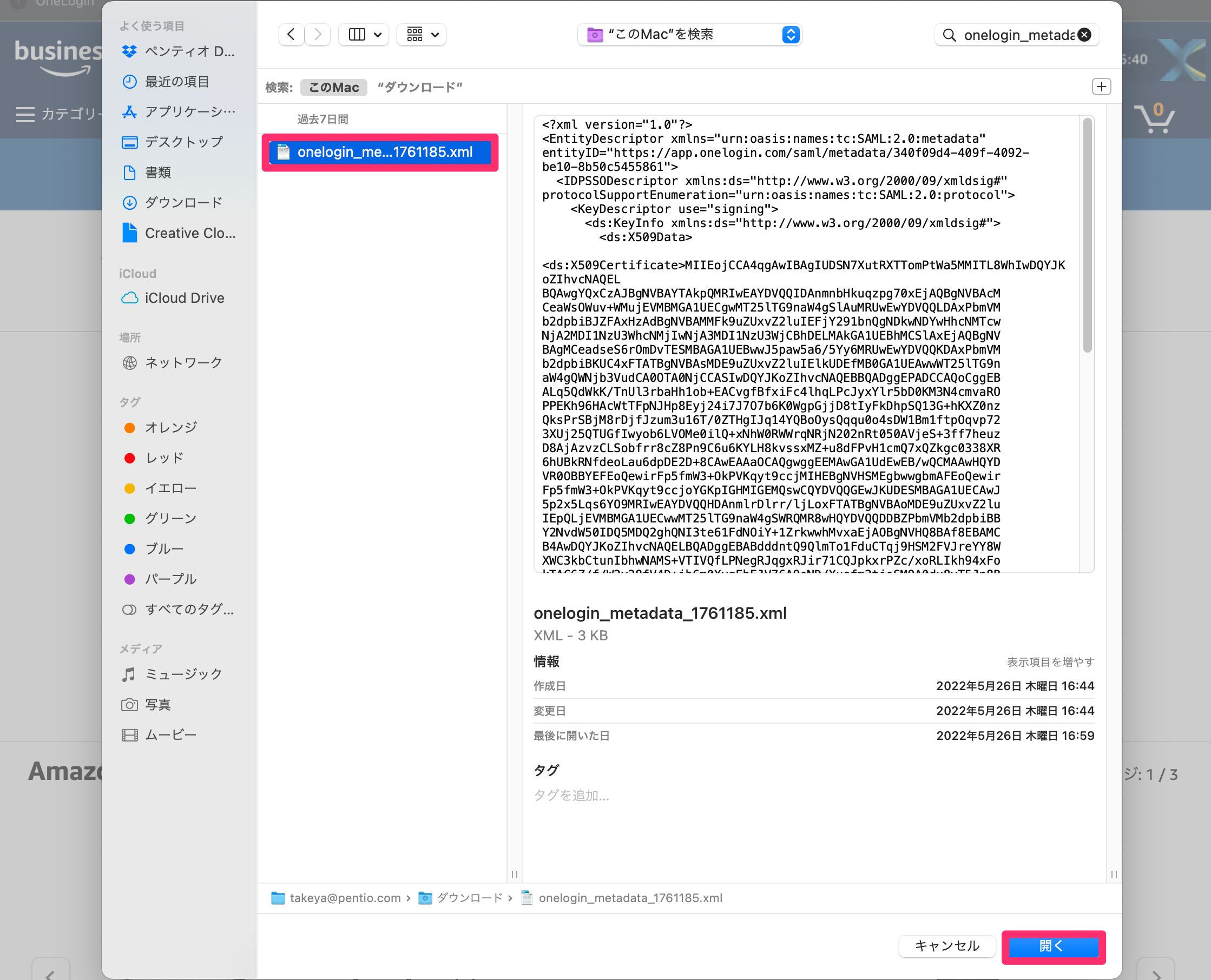The image size is (1211, 980).
Task: Click the 開く button
Action: click(1054, 946)
